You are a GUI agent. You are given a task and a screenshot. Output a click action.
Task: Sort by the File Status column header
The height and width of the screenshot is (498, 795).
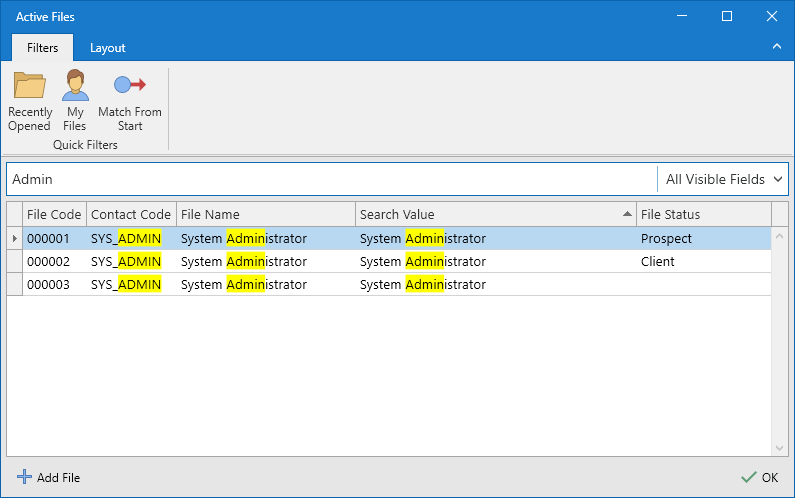[704, 215]
